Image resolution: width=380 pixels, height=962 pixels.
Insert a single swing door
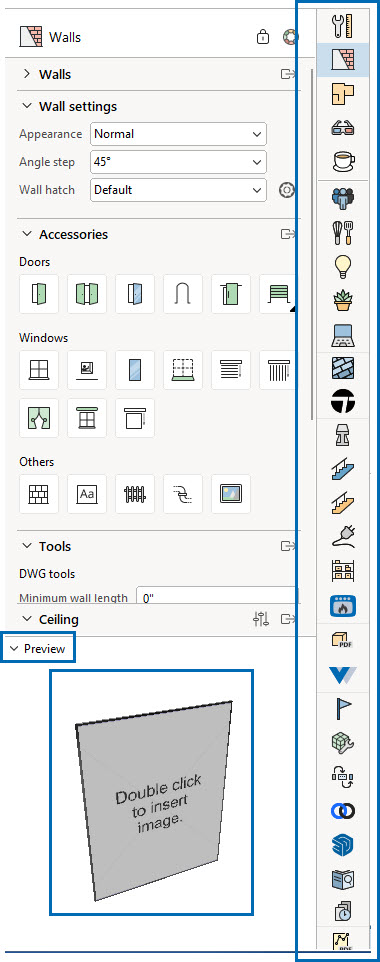click(39, 294)
